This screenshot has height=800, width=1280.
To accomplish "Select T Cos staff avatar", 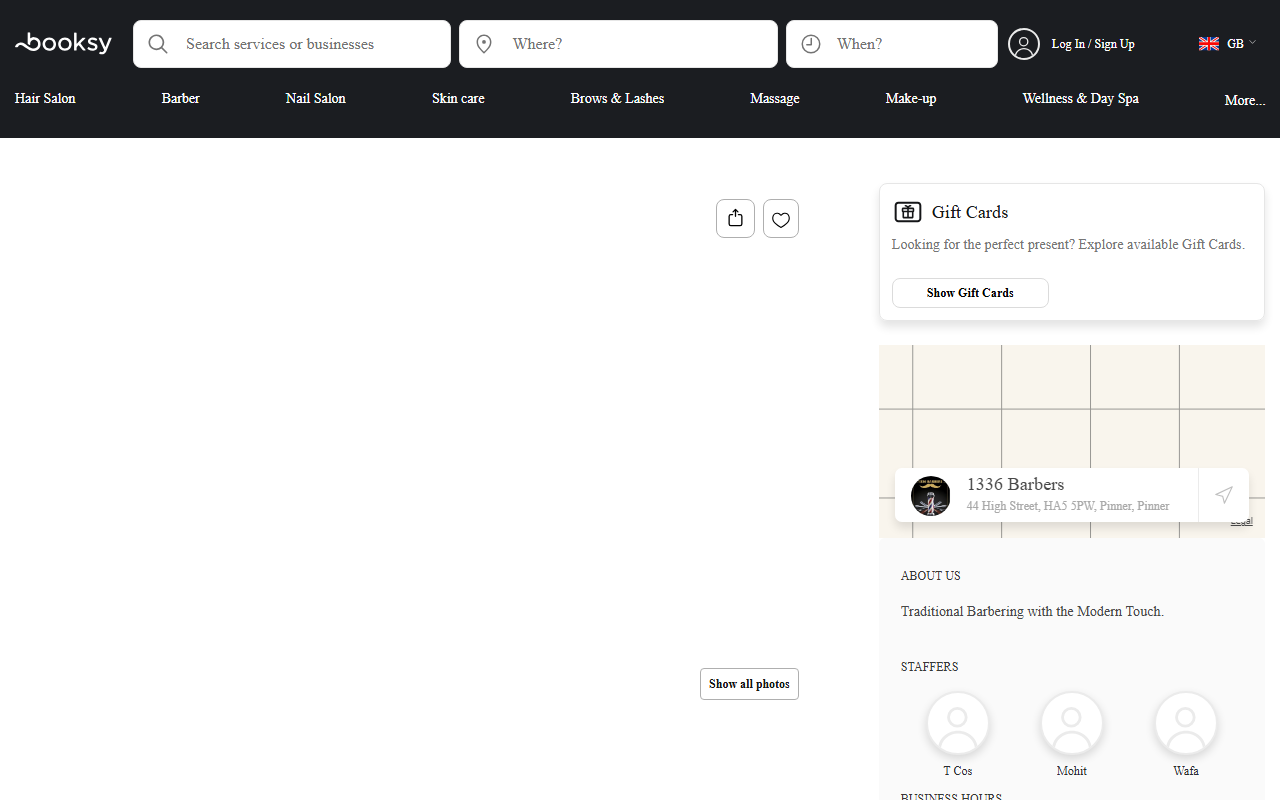I will pos(958,724).
